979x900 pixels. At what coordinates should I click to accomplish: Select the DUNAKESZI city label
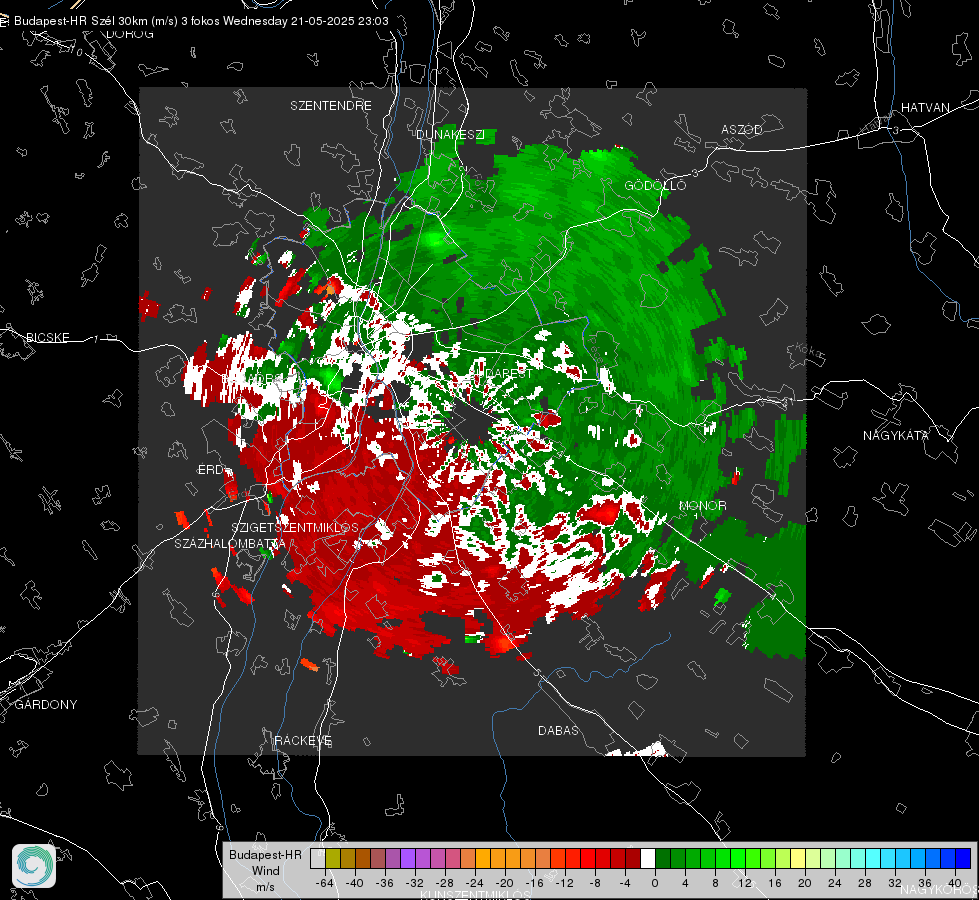[x=450, y=134]
